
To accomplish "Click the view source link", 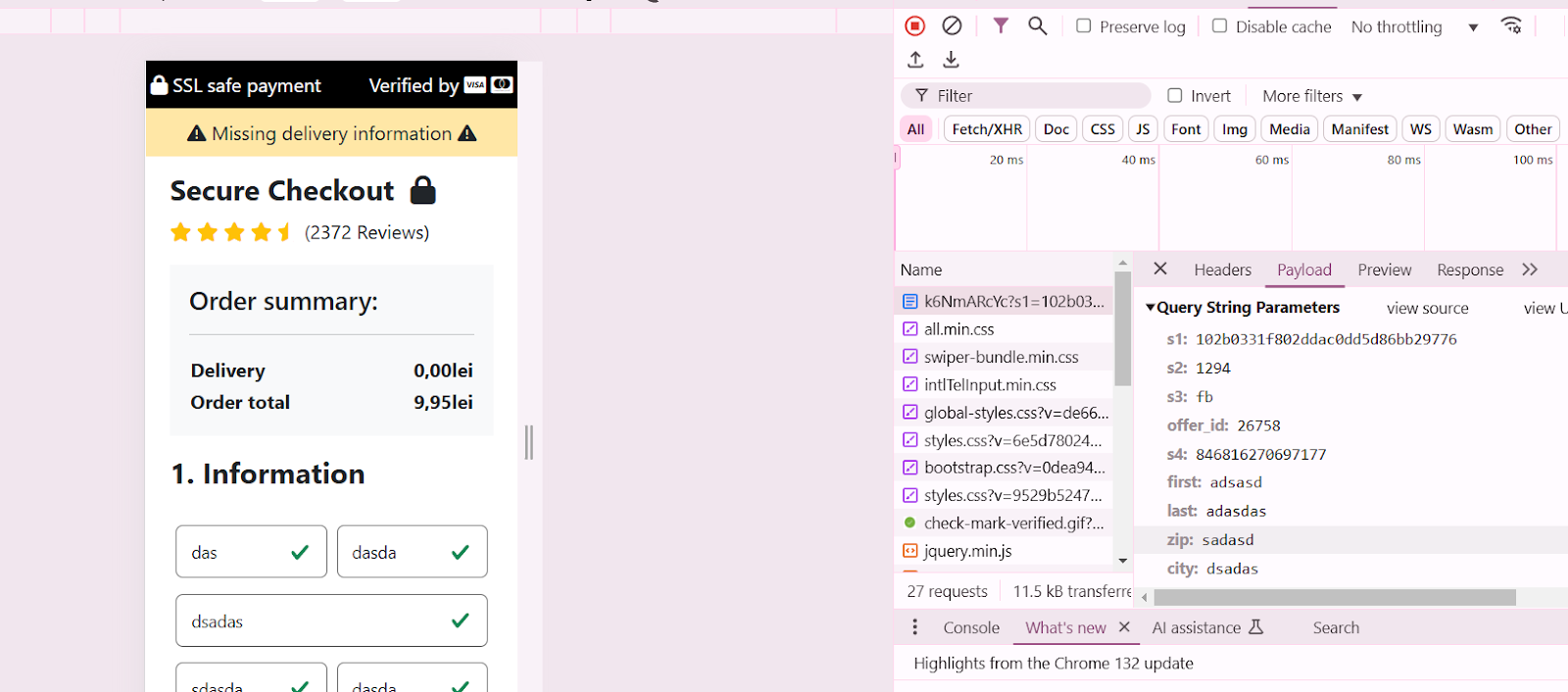I will click(x=1427, y=308).
